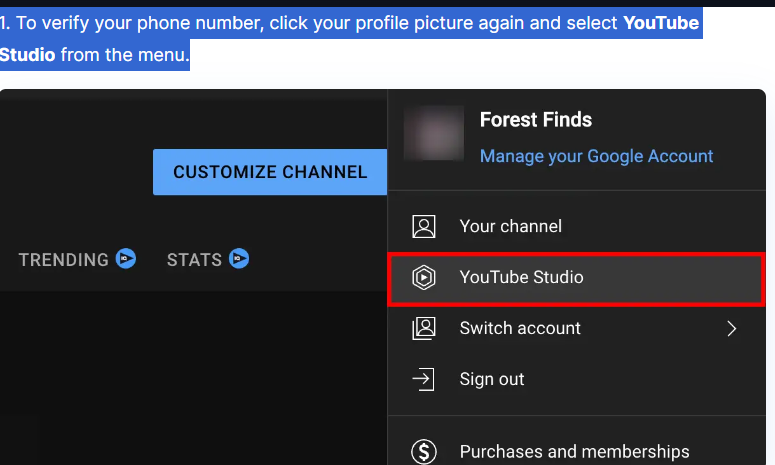This screenshot has width=775, height=465.
Task: Open Purchases and memberships menu item
Action: [x=577, y=451]
